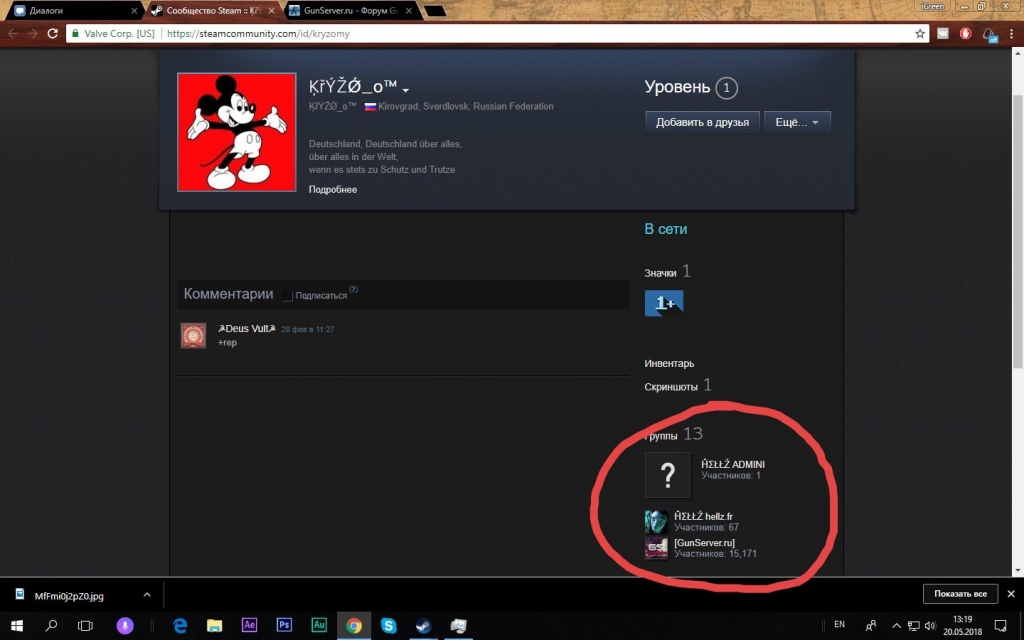Click the Добавить в друзья button
Screen dimensions: 1024x640
pos(702,122)
